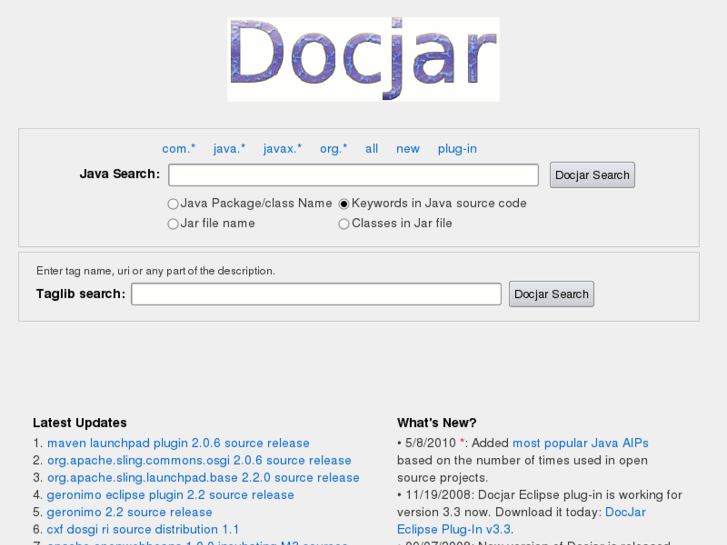The image size is (727, 545).
Task: Open geronimo eclipse plugin 2.2 source release
Action: point(170,495)
